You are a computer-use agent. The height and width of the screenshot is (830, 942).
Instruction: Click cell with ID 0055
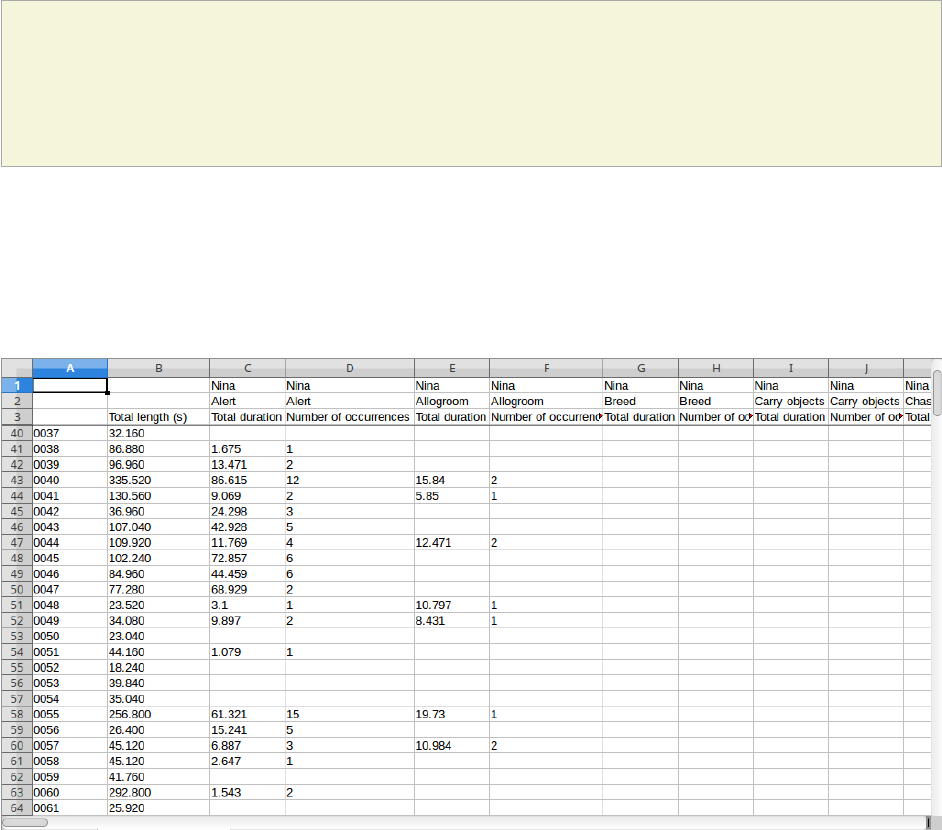[x=70, y=714]
